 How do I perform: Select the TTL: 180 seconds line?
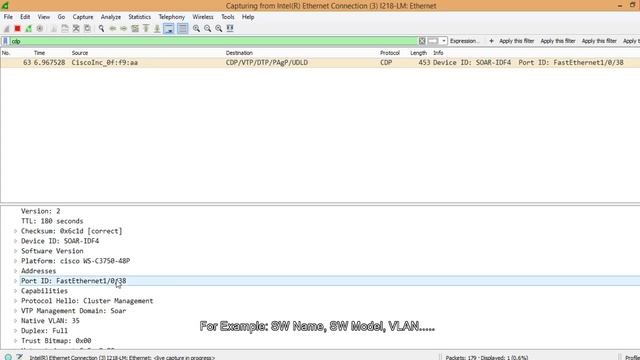[x=52, y=221]
